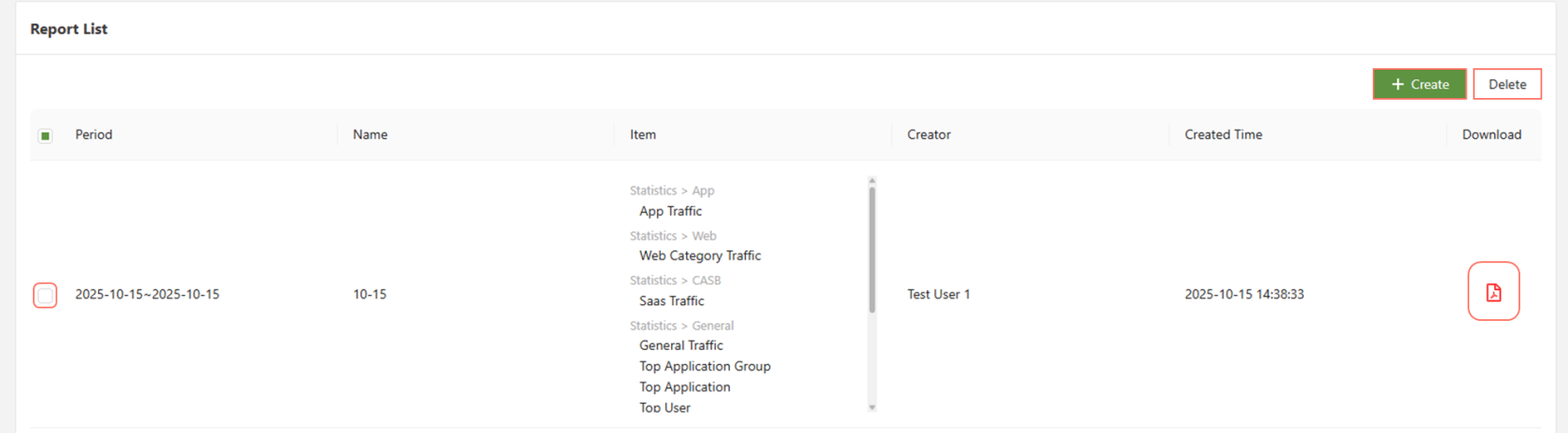
Task: Click the Test User 1 creator cell
Action: coord(938,294)
